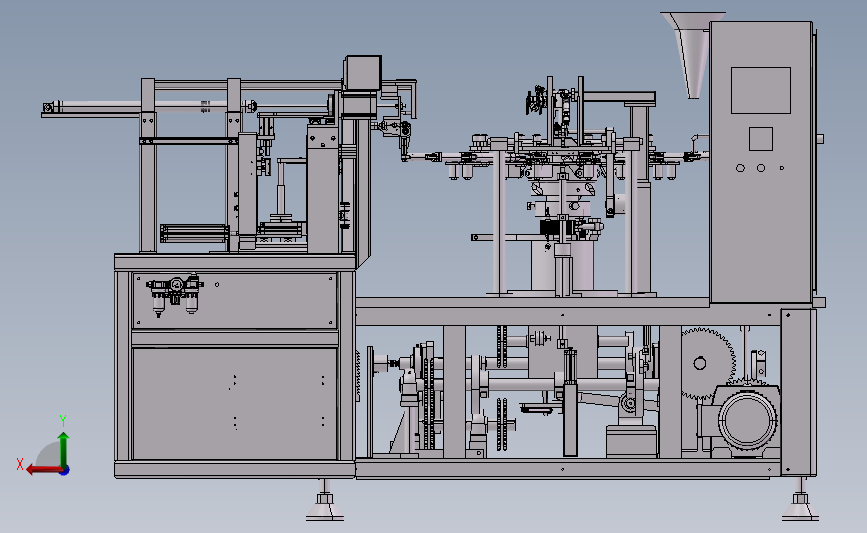Select the large display screen on control cabinet

point(761,91)
